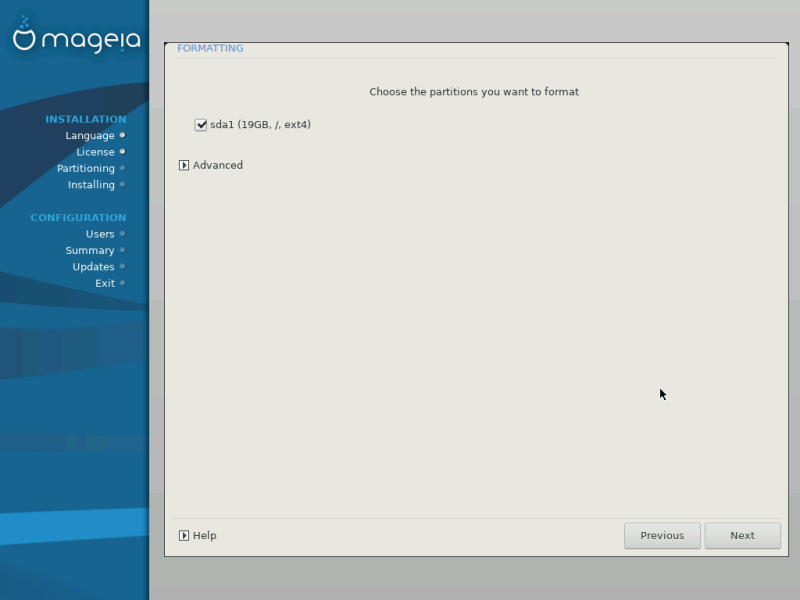Click the status dot beside Updates step
The width and height of the screenshot is (800, 600).
click(x=122, y=267)
